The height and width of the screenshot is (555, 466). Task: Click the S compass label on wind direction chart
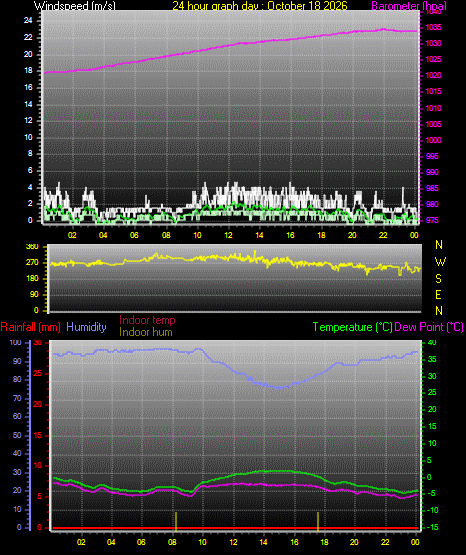438,279
